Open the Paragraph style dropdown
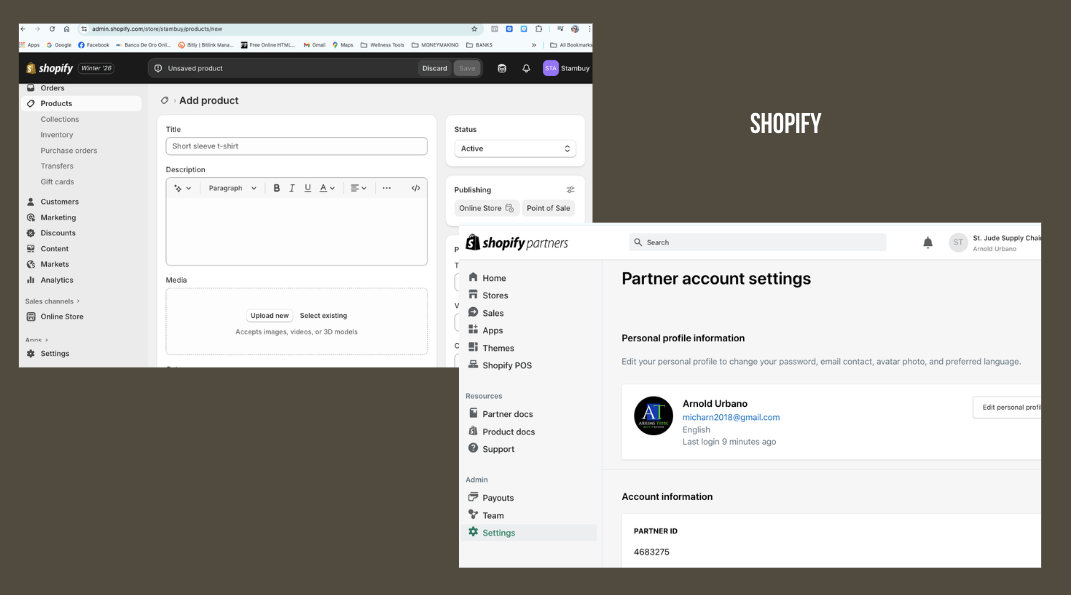This screenshot has width=1071, height=595. [232, 188]
